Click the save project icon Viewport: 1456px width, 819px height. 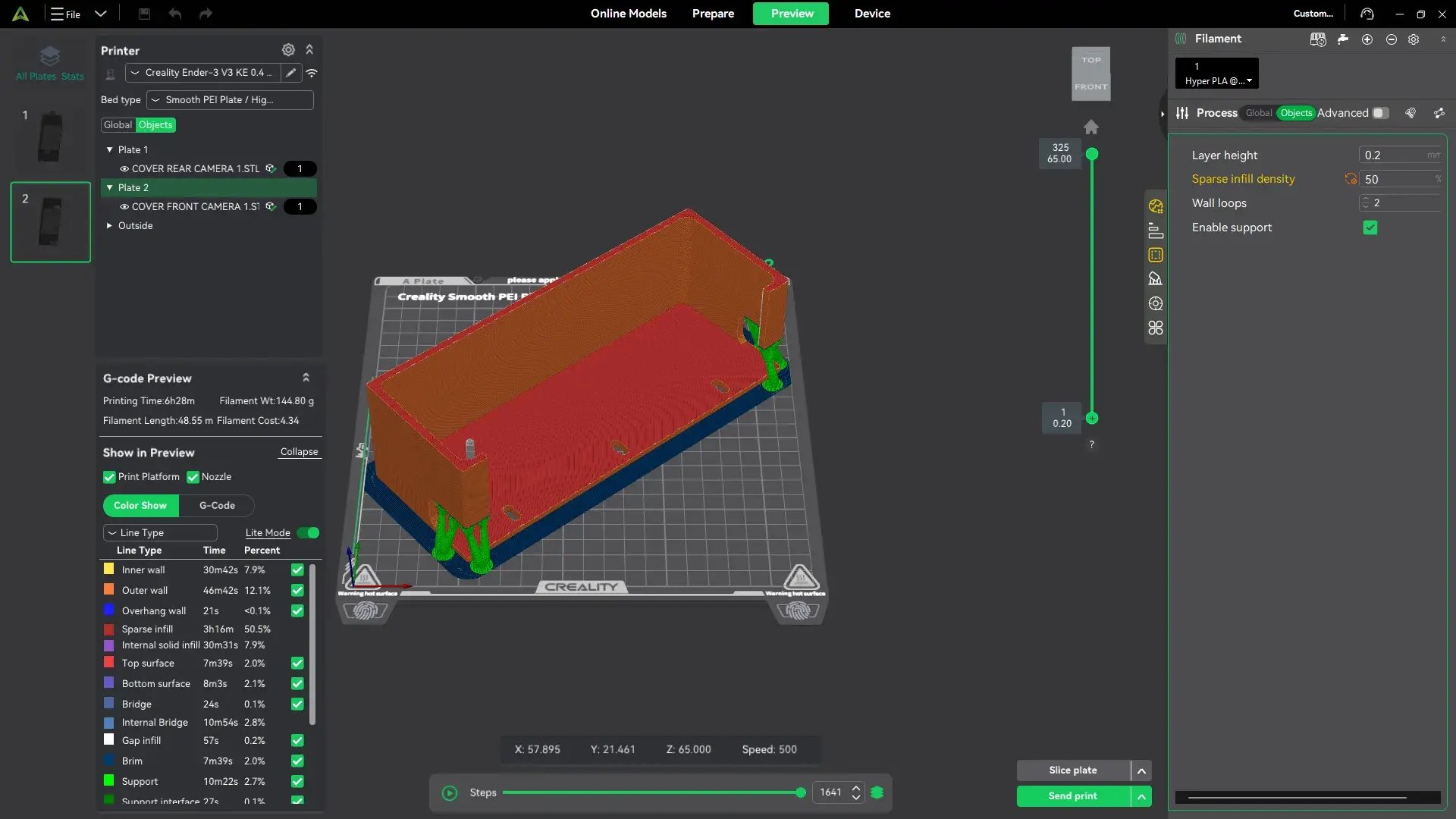coord(144,14)
